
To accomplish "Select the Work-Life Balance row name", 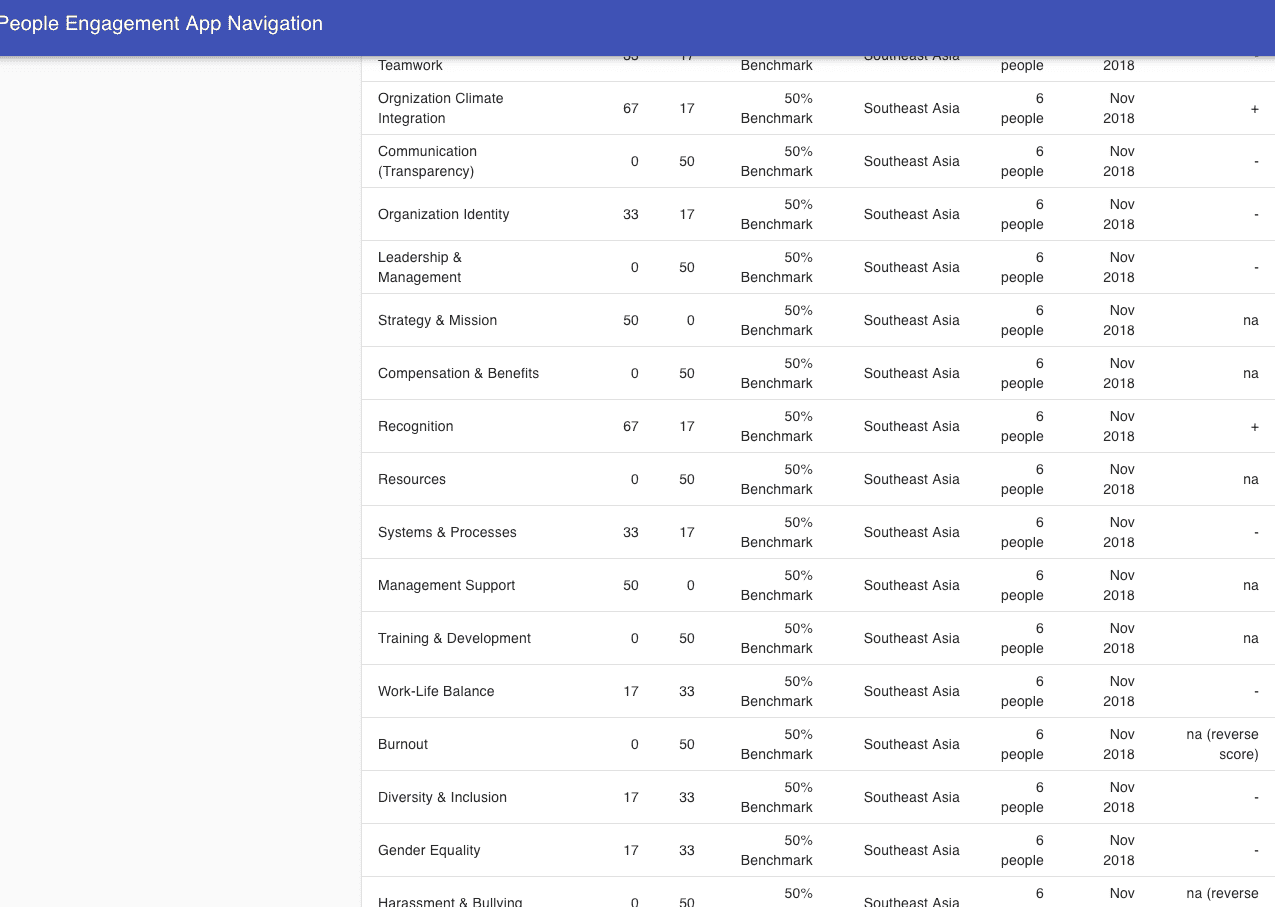I will pyautogui.click(x=436, y=691).
